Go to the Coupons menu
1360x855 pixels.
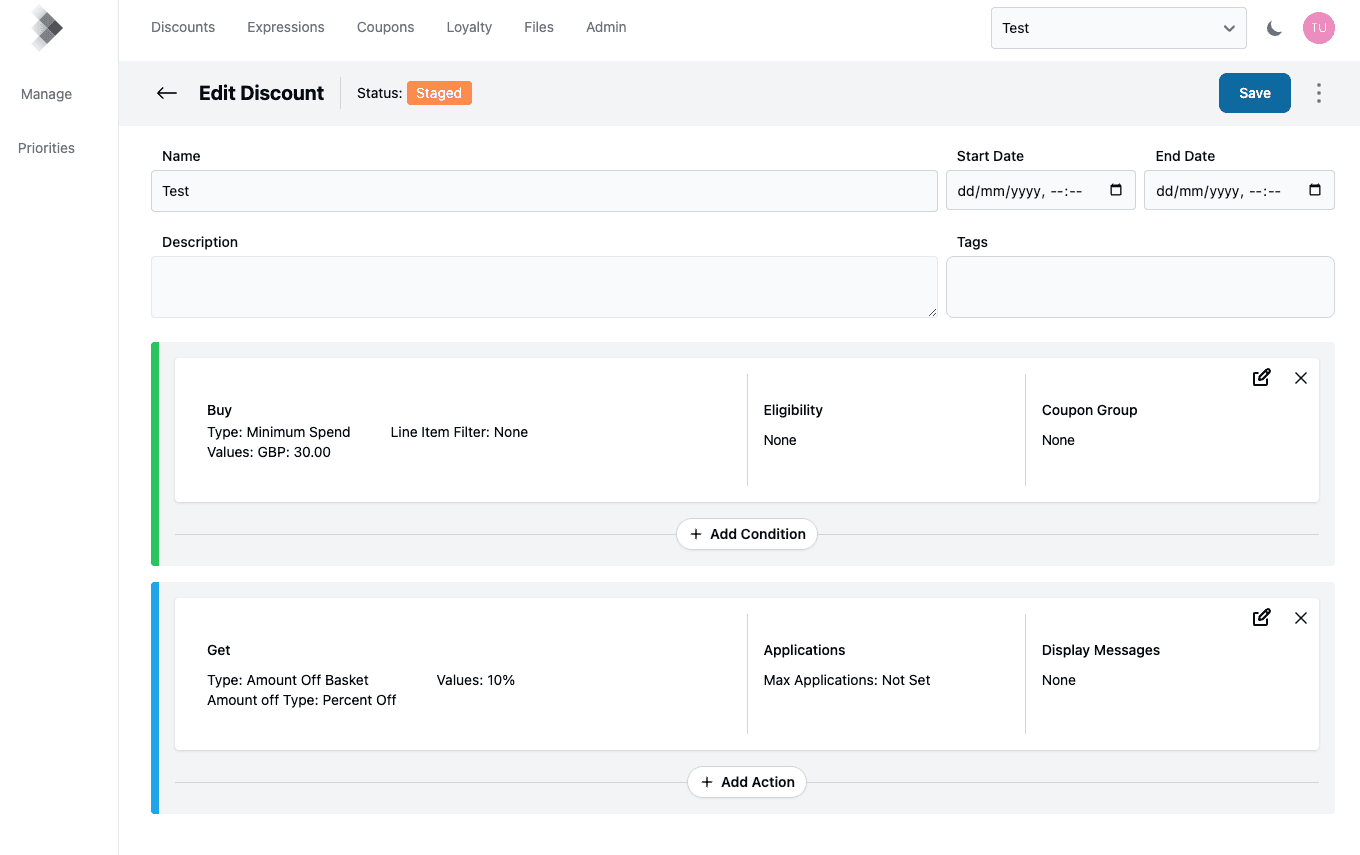click(x=385, y=27)
